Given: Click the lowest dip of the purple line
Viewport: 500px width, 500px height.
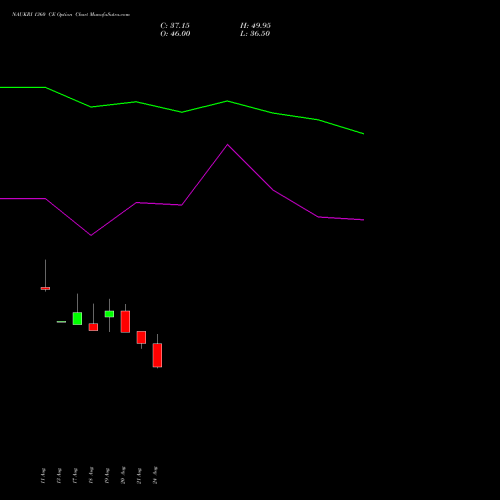Looking at the screenshot, I should point(91,235).
